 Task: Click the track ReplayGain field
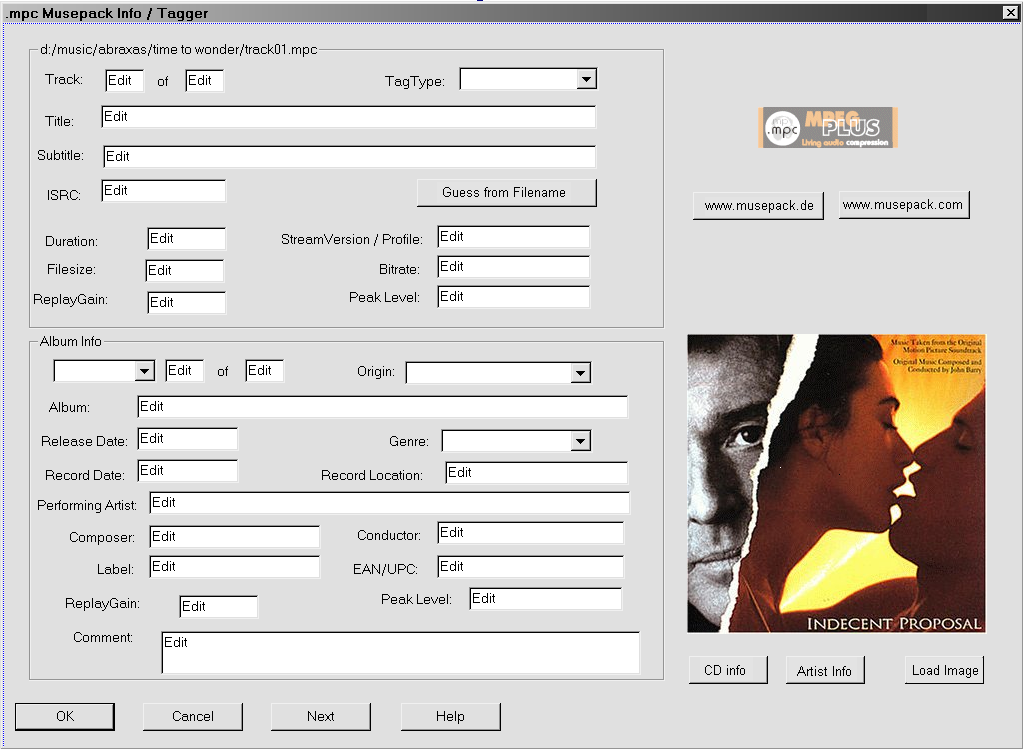click(187, 302)
